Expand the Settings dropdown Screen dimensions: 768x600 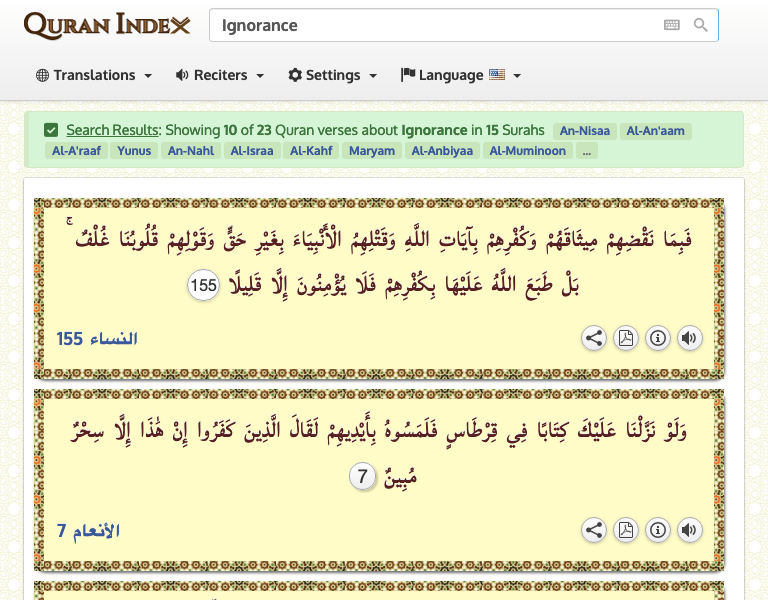pyautogui.click(x=333, y=75)
